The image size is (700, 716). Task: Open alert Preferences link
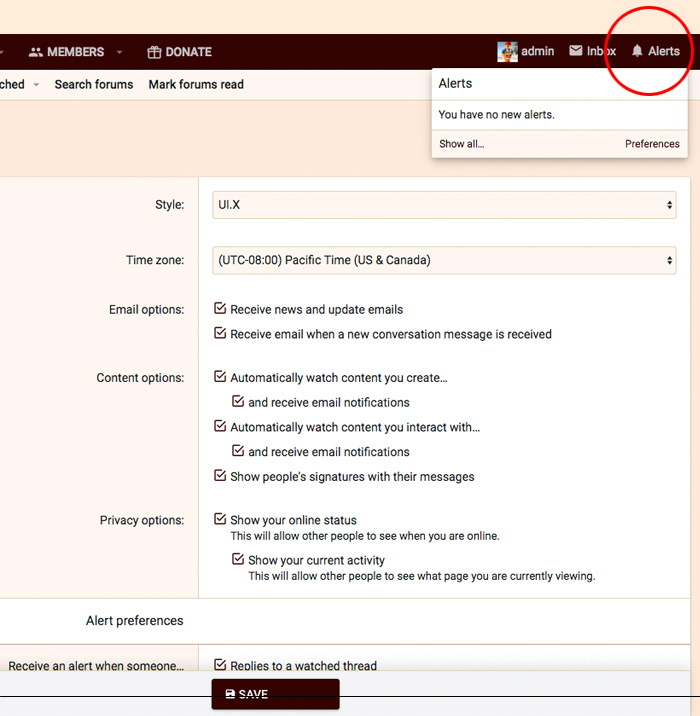tap(652, 144)
